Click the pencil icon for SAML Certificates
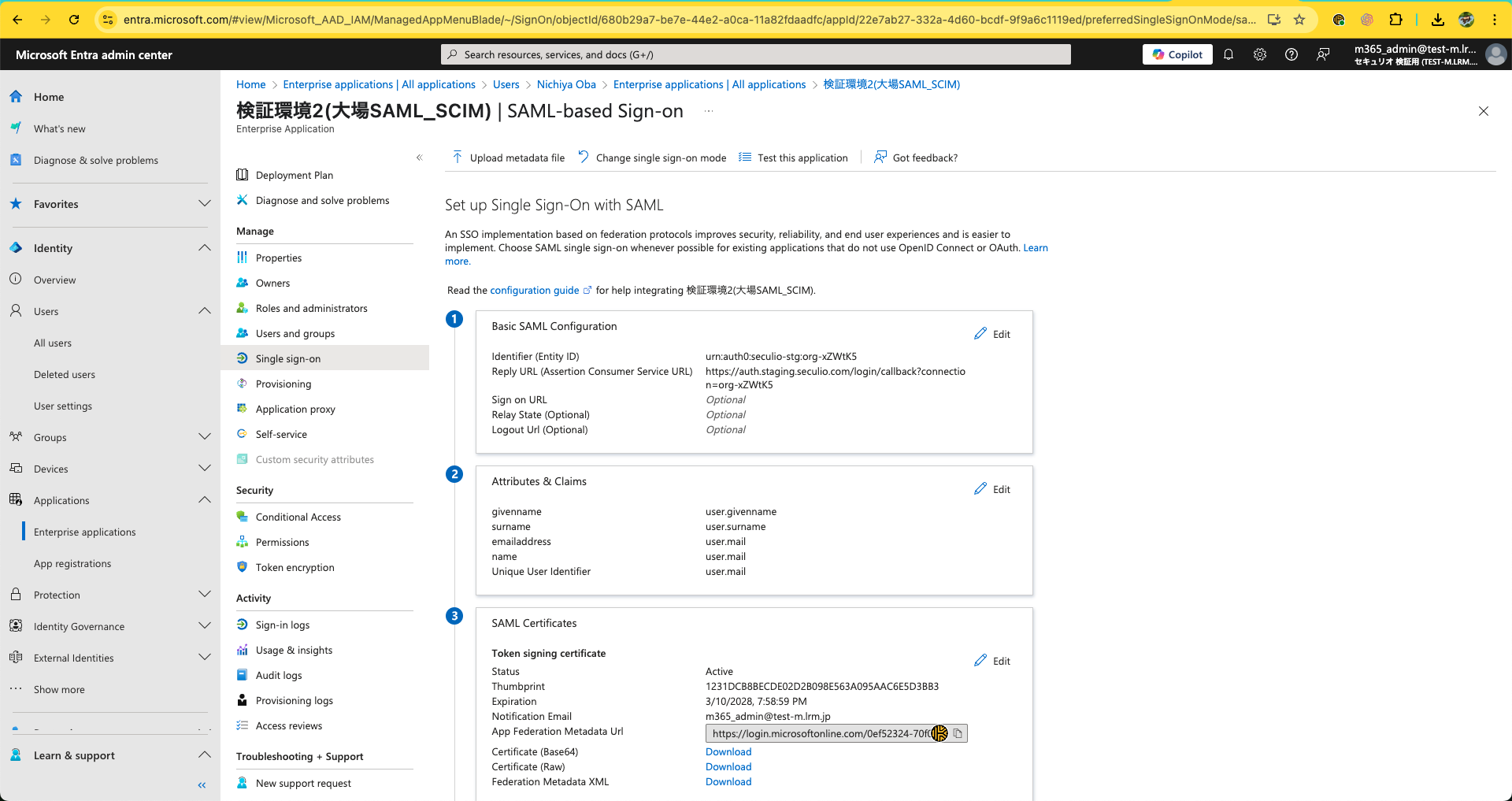Image resolution: width=1512 pixels, height=801 pixels. click(x=980, y=661)
